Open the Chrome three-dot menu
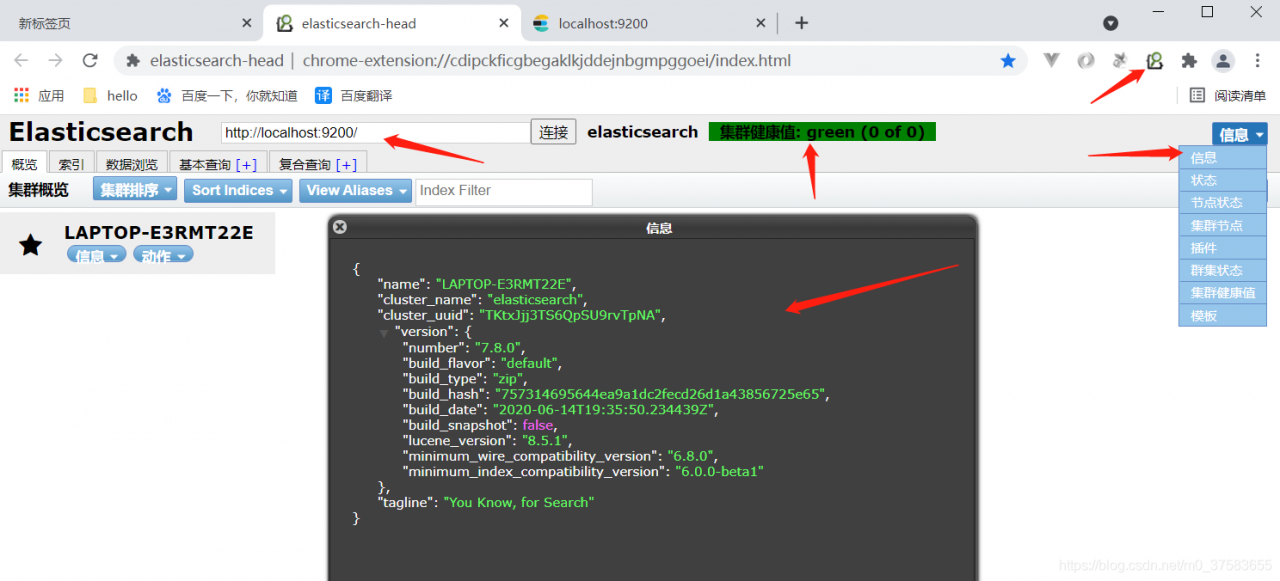 1258,61
